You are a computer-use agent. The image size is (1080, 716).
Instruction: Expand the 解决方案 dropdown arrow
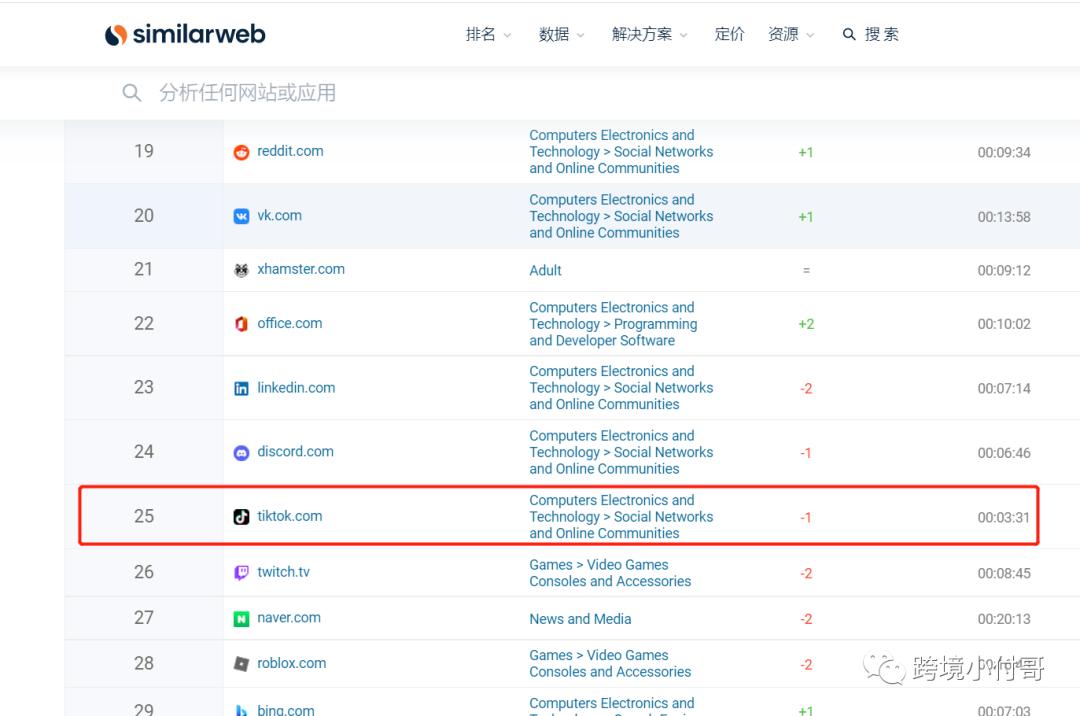tap(684, 35)
